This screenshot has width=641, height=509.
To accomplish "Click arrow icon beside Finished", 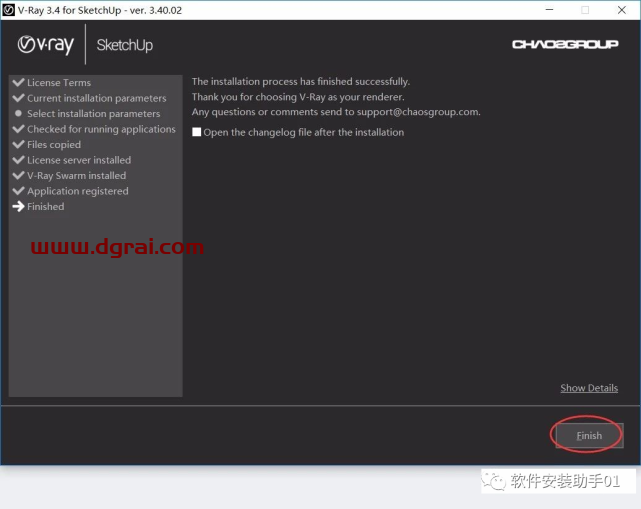I will 18,206.
